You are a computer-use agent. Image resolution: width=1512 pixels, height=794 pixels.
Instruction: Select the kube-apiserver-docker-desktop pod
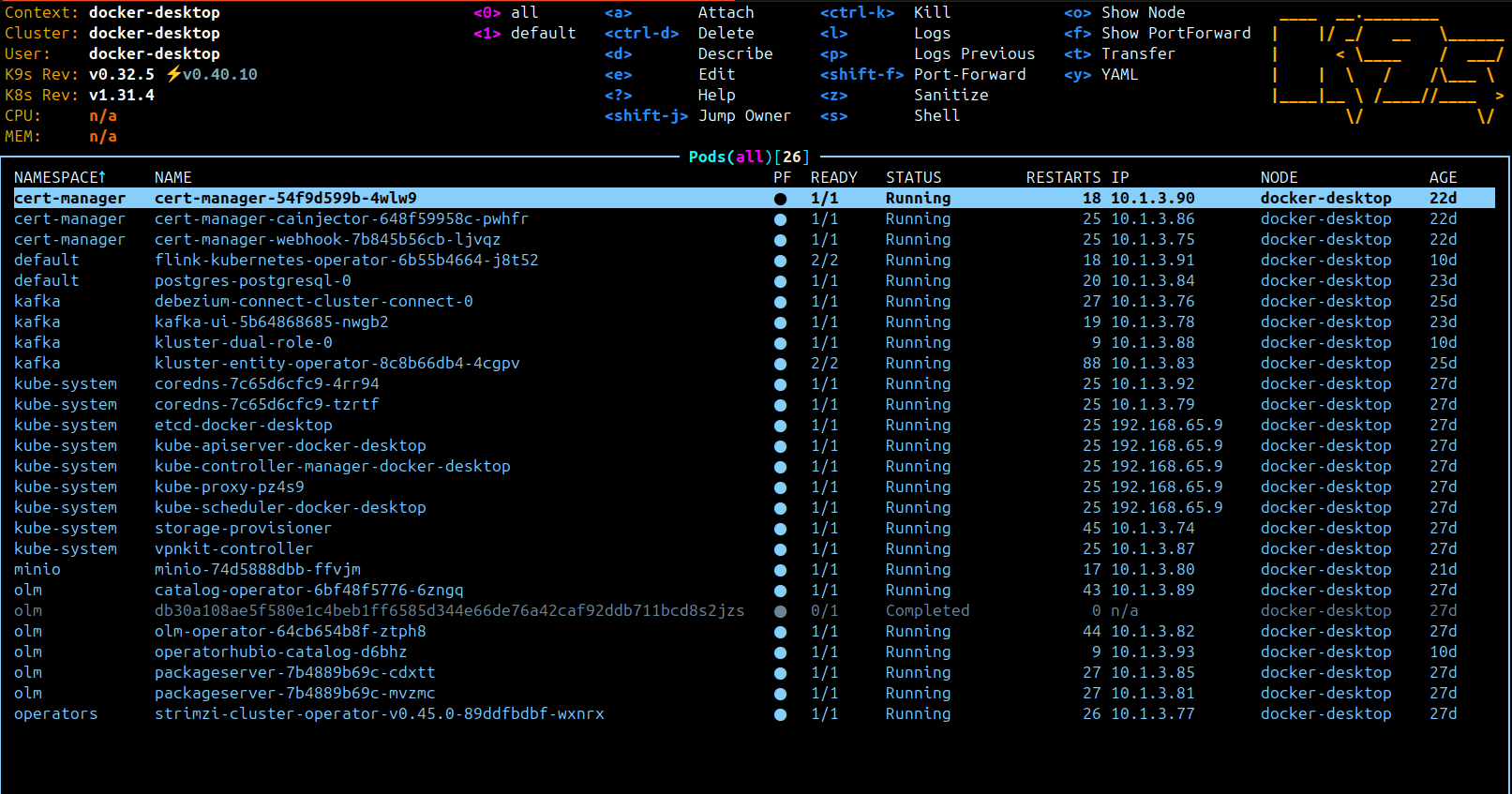[290, 446]
